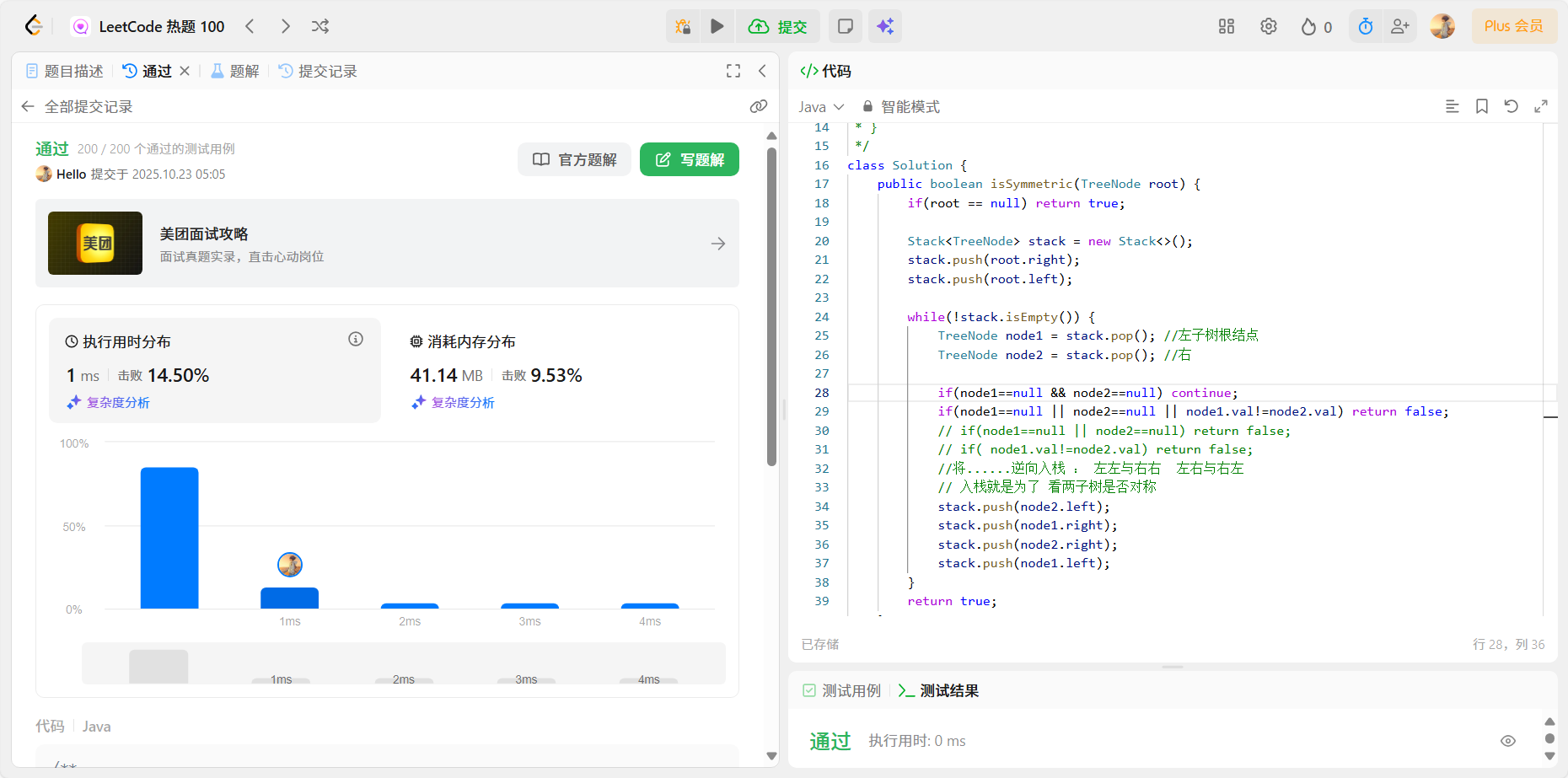Format code with align icon
Screen dimensions: 1568x778
(1453, 106)
